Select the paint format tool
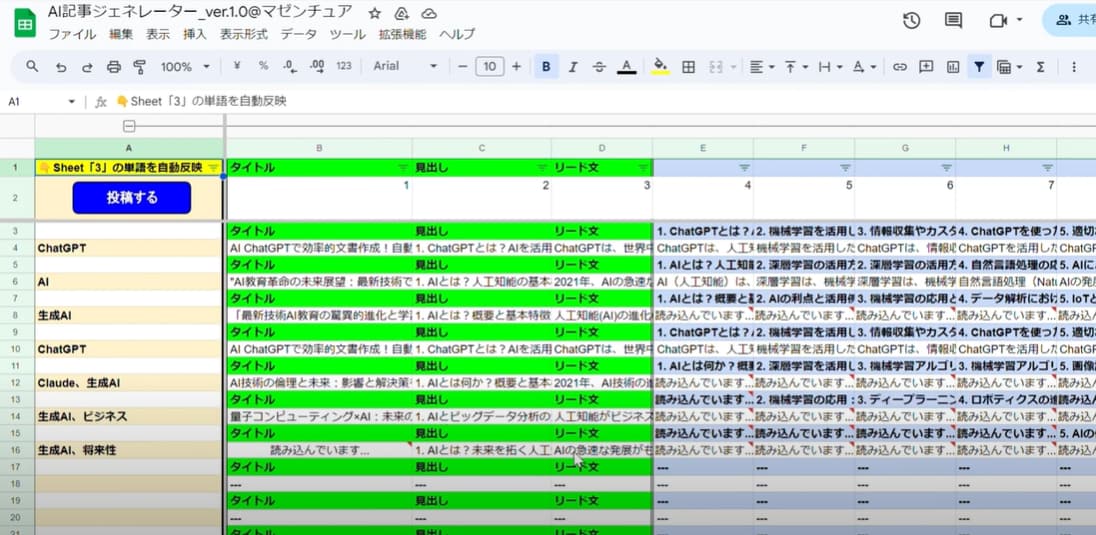Image resolution: width=1096 pixels, height=535 pixels. point(140,66)
